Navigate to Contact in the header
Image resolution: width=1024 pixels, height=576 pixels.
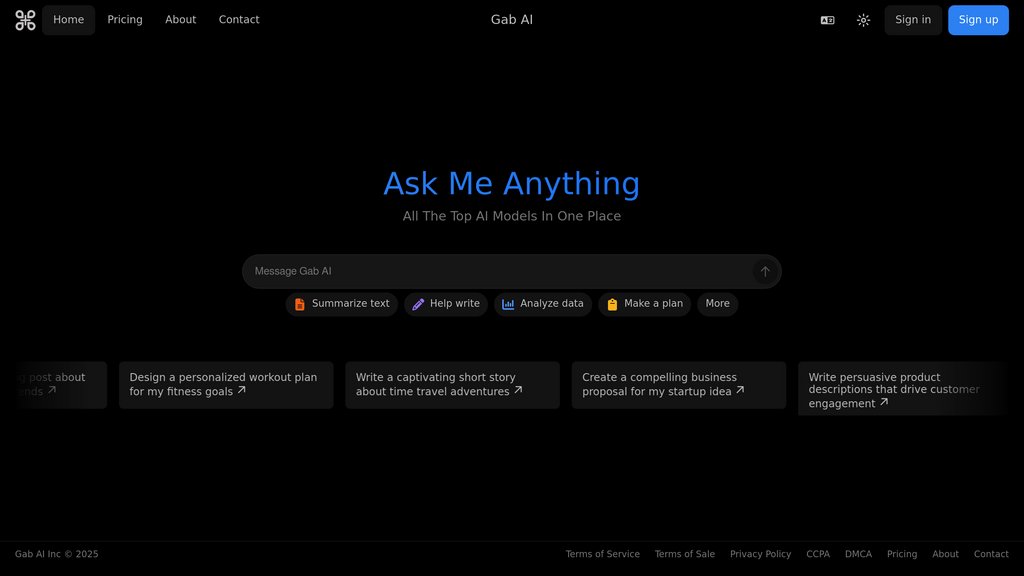click(x=239, y=20)
